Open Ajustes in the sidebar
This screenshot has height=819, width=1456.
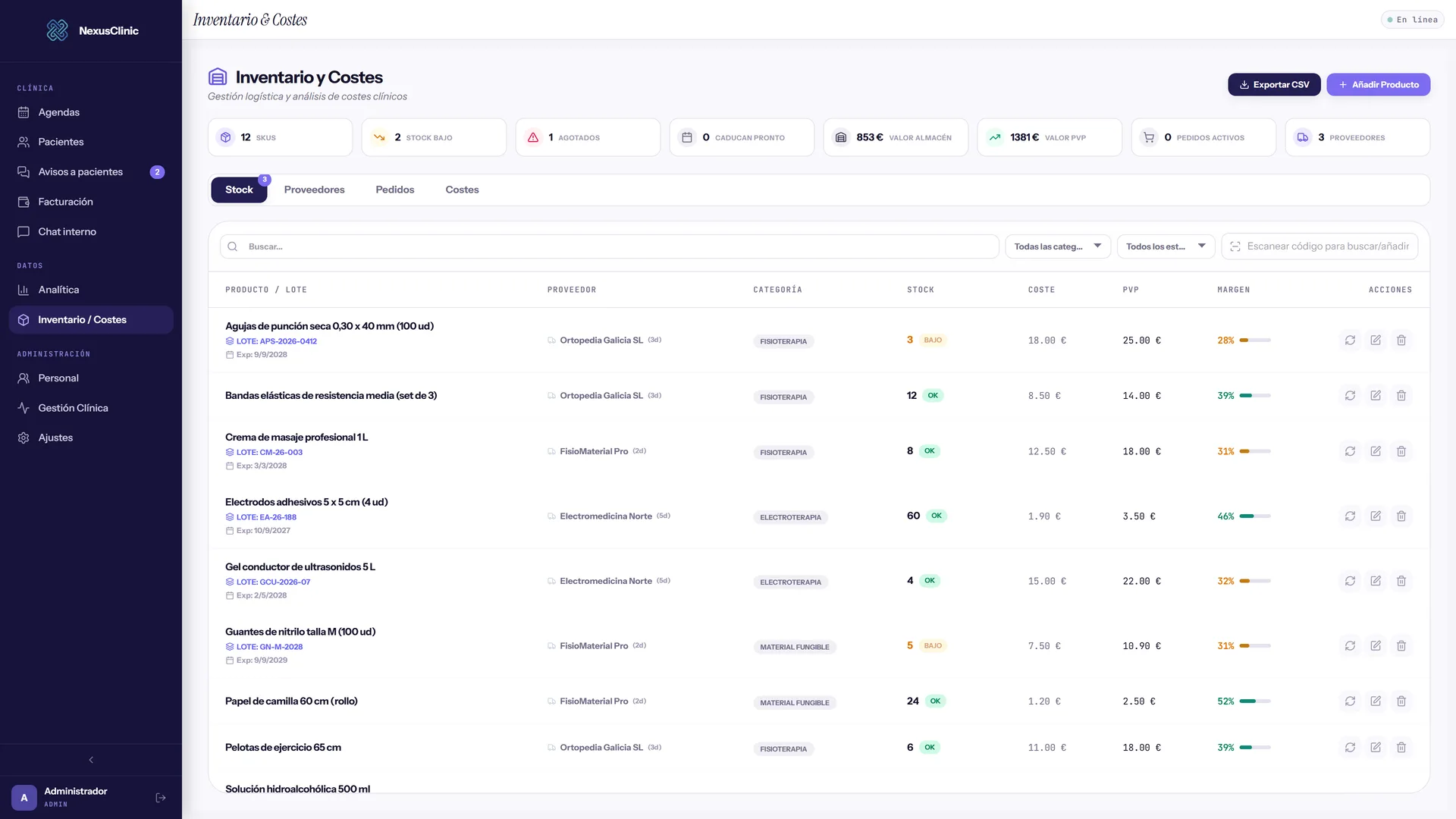tap(91, 438)
